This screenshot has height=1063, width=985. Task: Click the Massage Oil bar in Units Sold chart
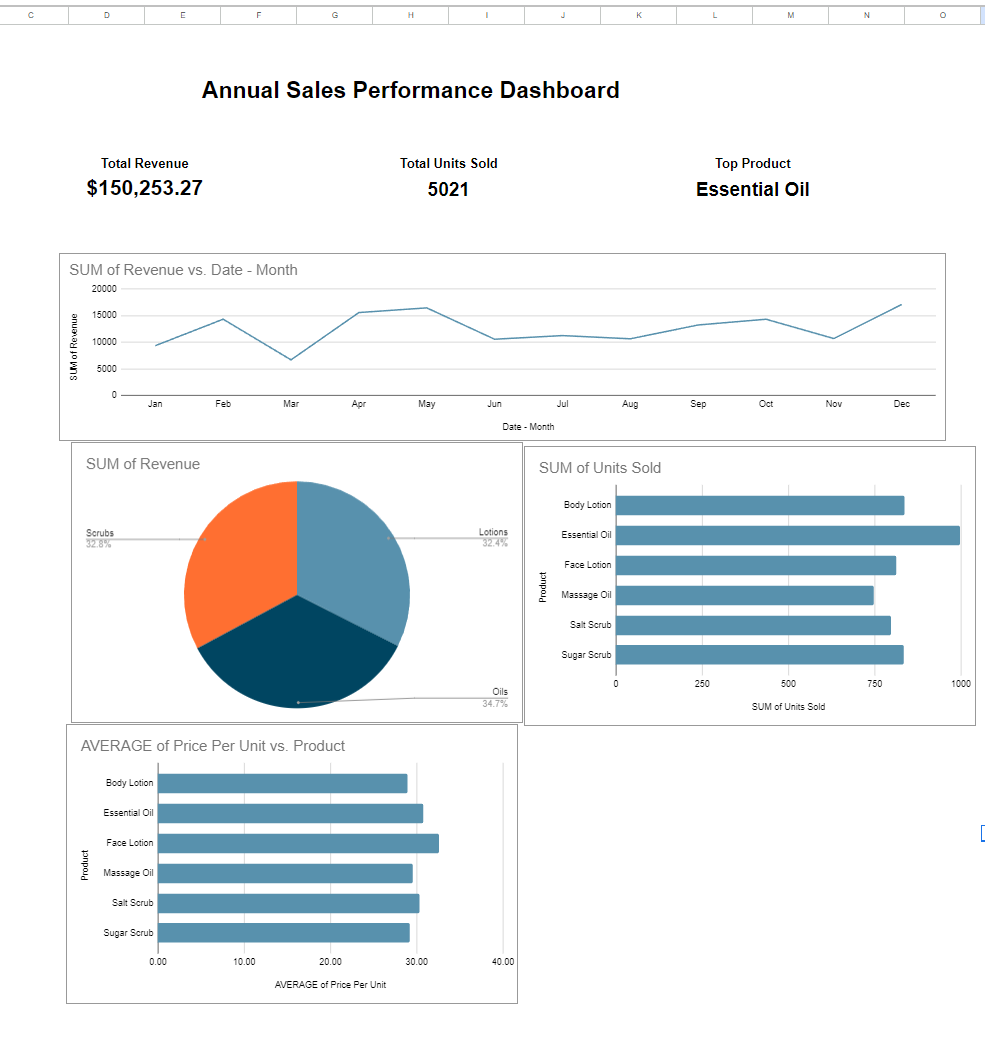coord(744,595)
